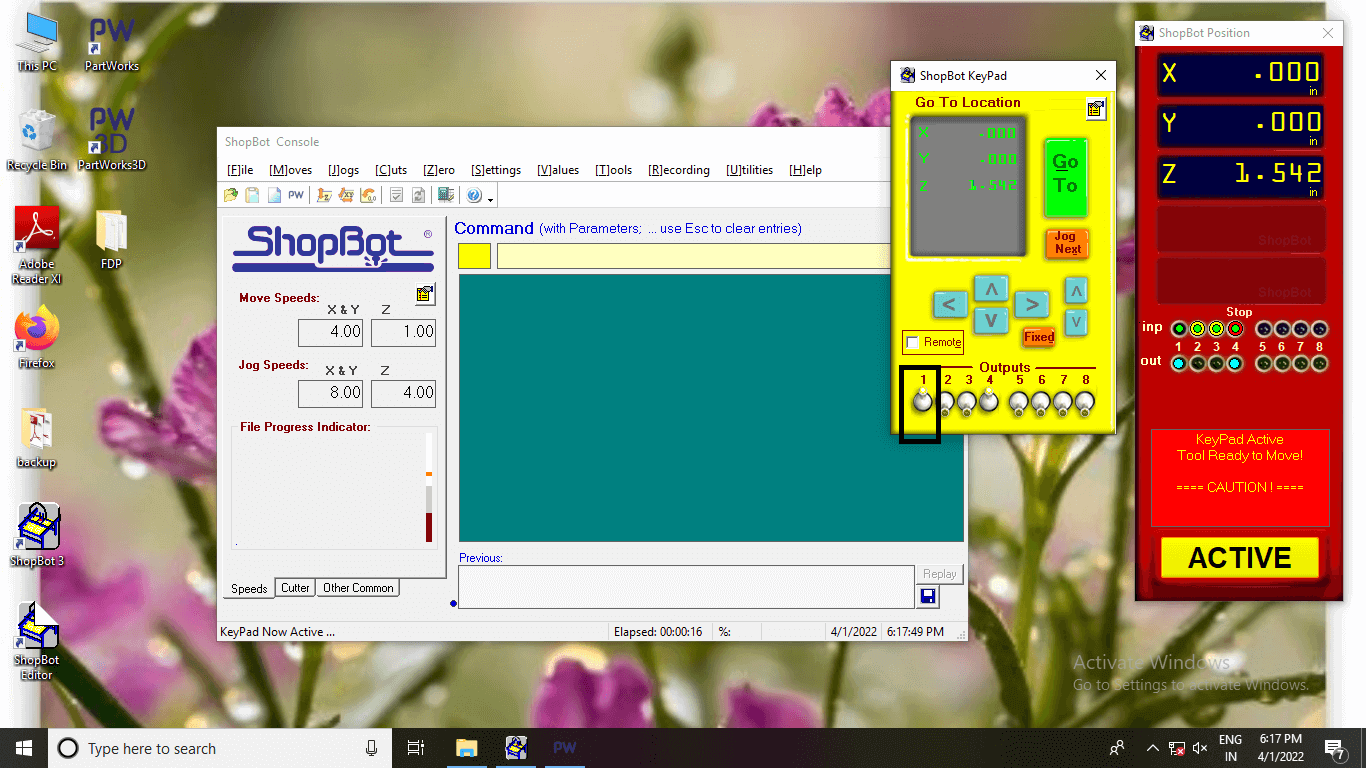The image size is (1366, 768).
Task: Switch to the Other Common tab
Action: pos(358,588)
